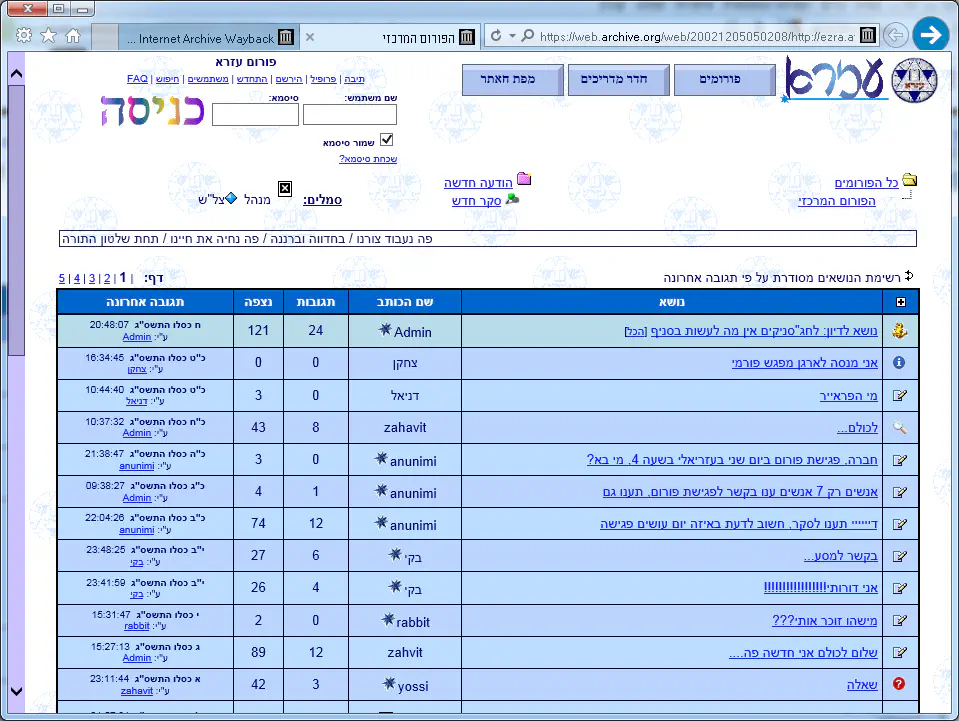959x721 pixels.
Task: Click the new message folder icon
Action: [x=524, y=180]
